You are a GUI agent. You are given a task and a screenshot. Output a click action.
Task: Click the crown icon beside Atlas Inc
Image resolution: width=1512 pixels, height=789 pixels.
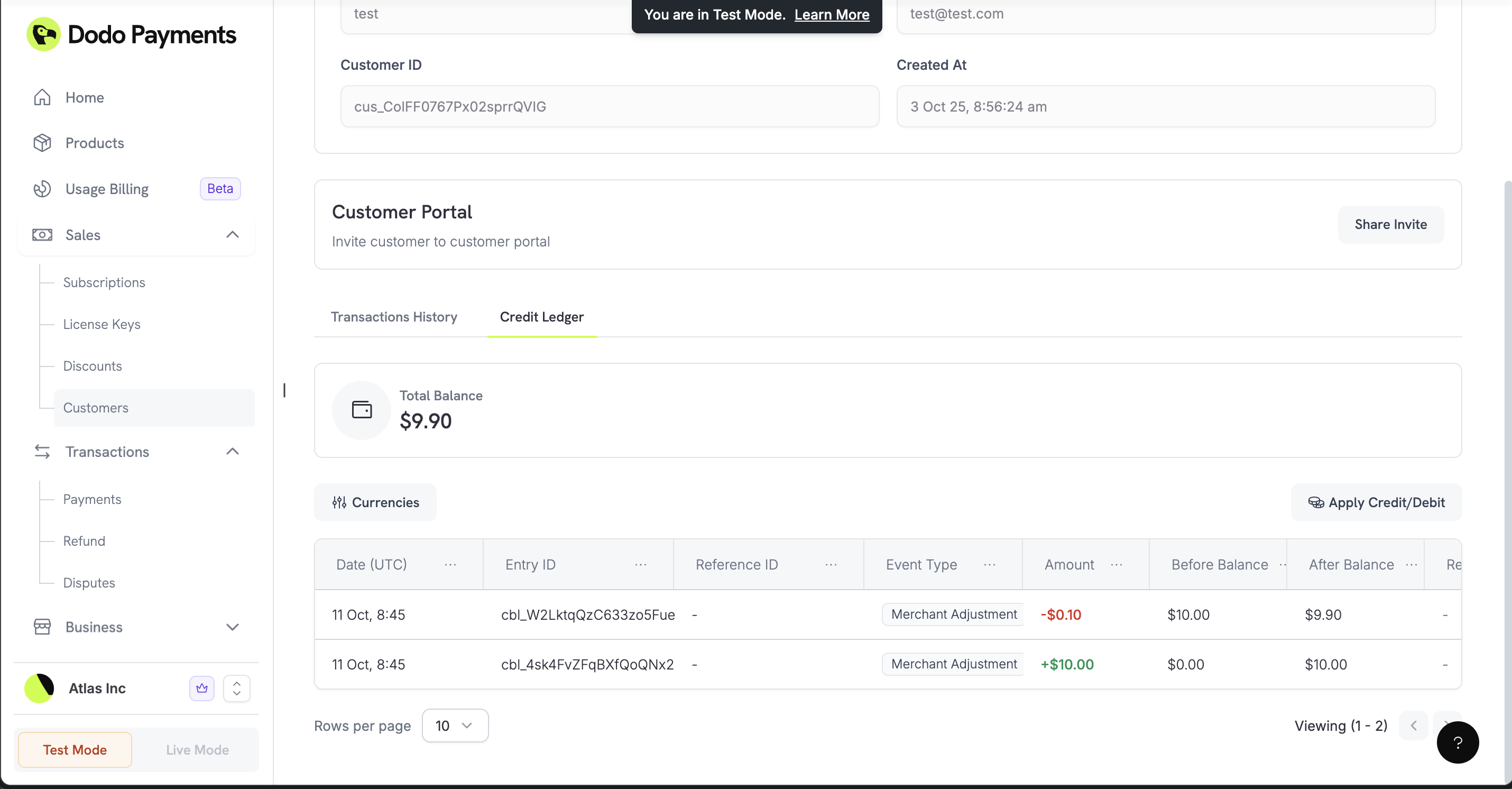coord(202,688)
